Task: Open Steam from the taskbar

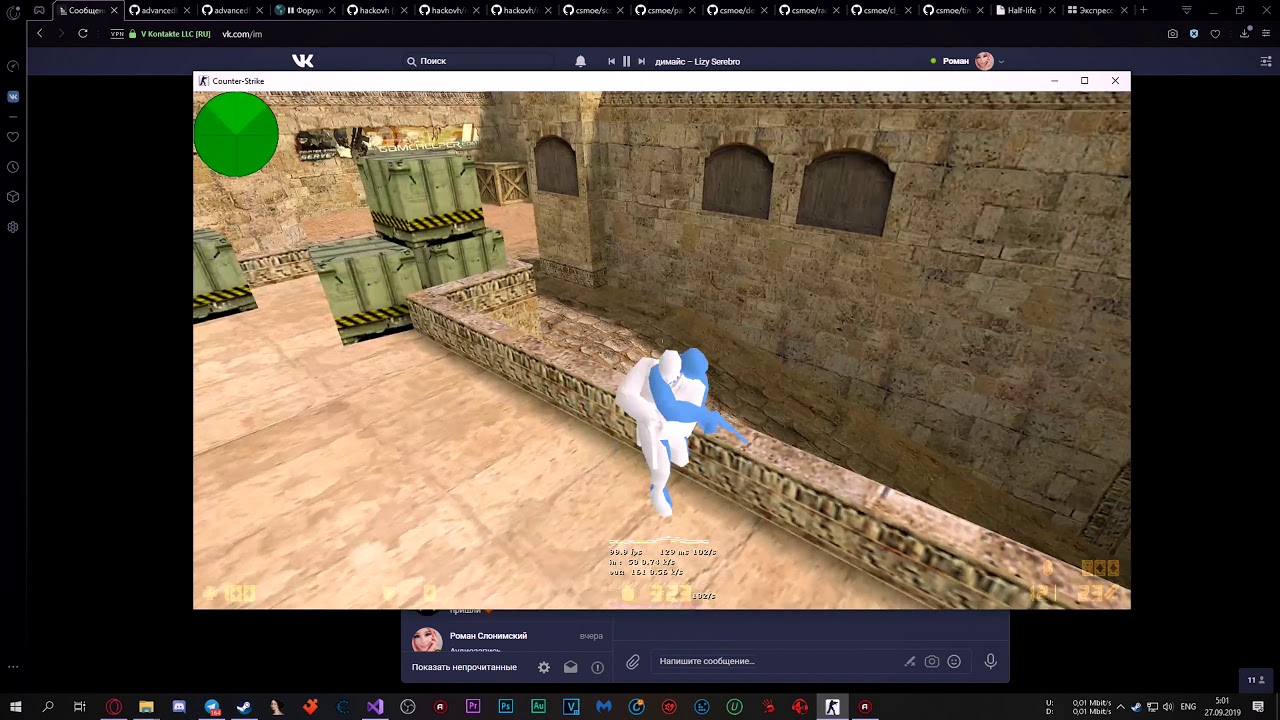Action: (x=244, y=707)
